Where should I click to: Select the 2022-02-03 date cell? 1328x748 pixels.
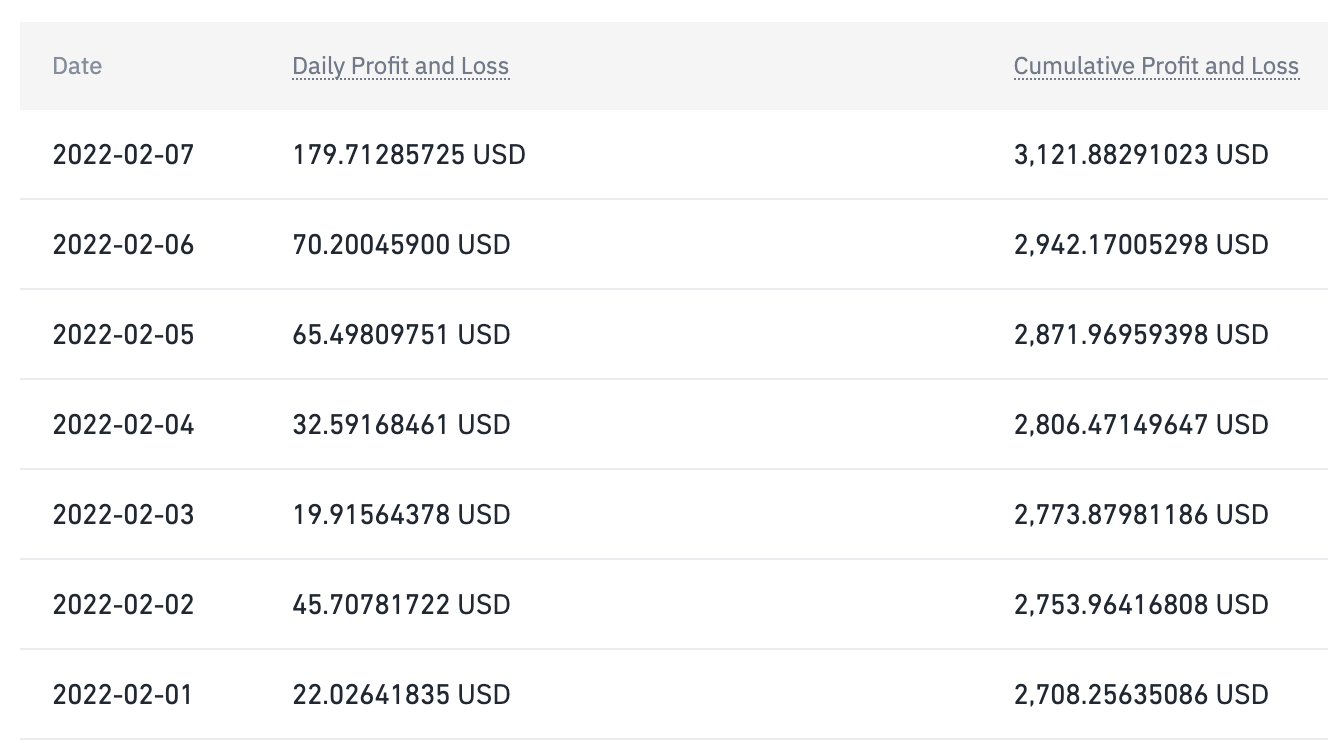pyautogui.click(x=123, y=515)
